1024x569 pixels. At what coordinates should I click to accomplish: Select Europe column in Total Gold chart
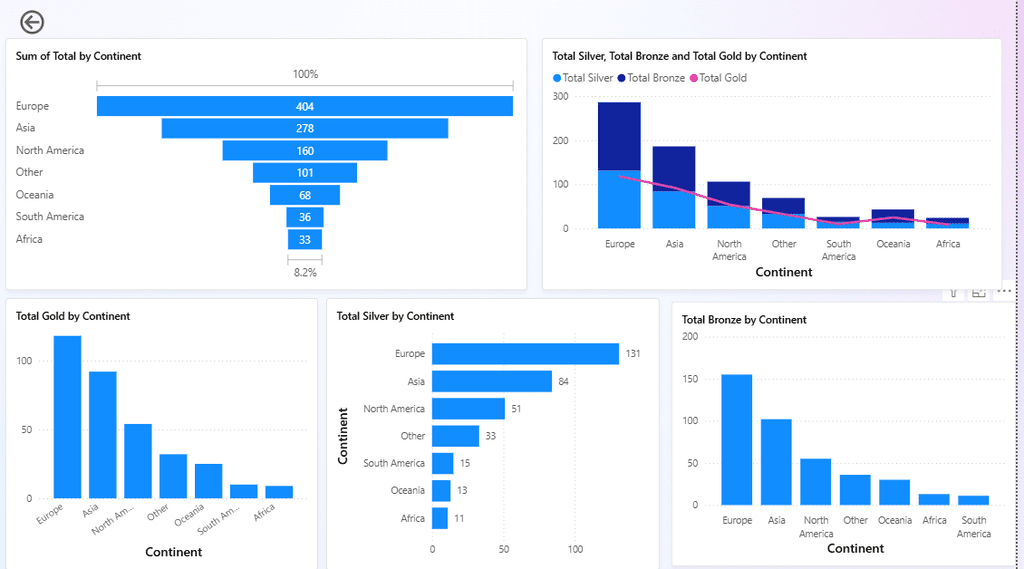click(67, 417)
